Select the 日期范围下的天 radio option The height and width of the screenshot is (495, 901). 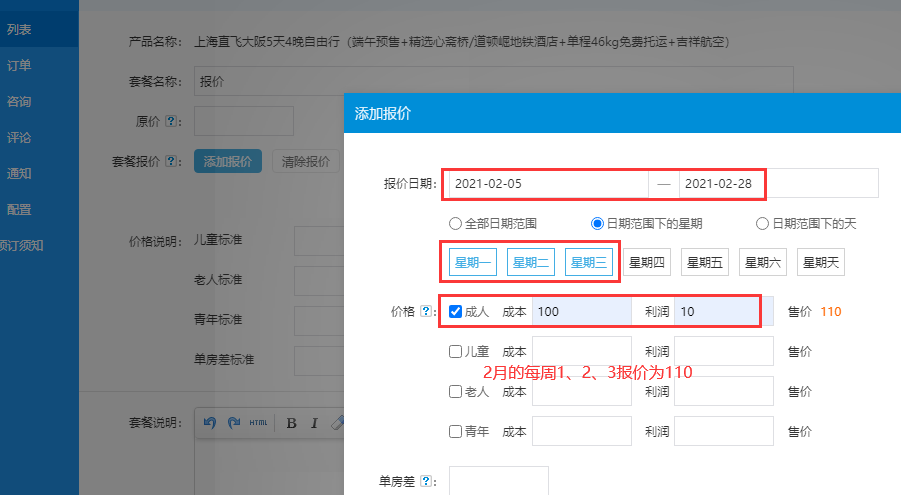(762, 224)
